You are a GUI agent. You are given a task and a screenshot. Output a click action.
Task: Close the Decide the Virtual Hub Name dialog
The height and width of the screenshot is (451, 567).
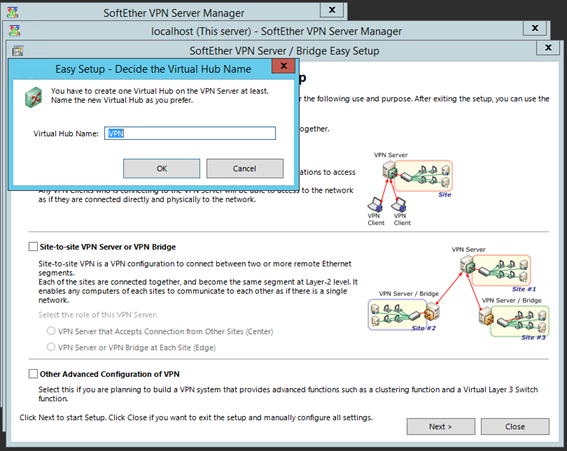(x=284, y=66)
